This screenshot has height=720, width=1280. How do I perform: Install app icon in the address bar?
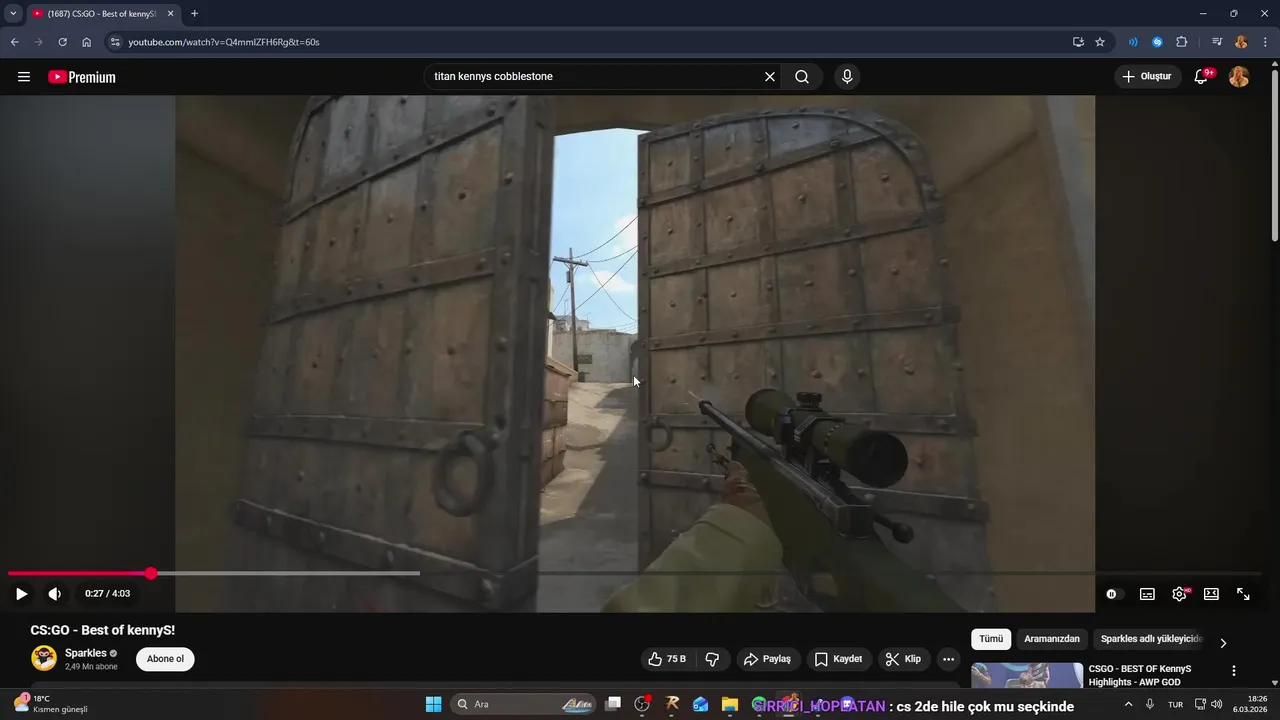click(x=1078, y=42)
